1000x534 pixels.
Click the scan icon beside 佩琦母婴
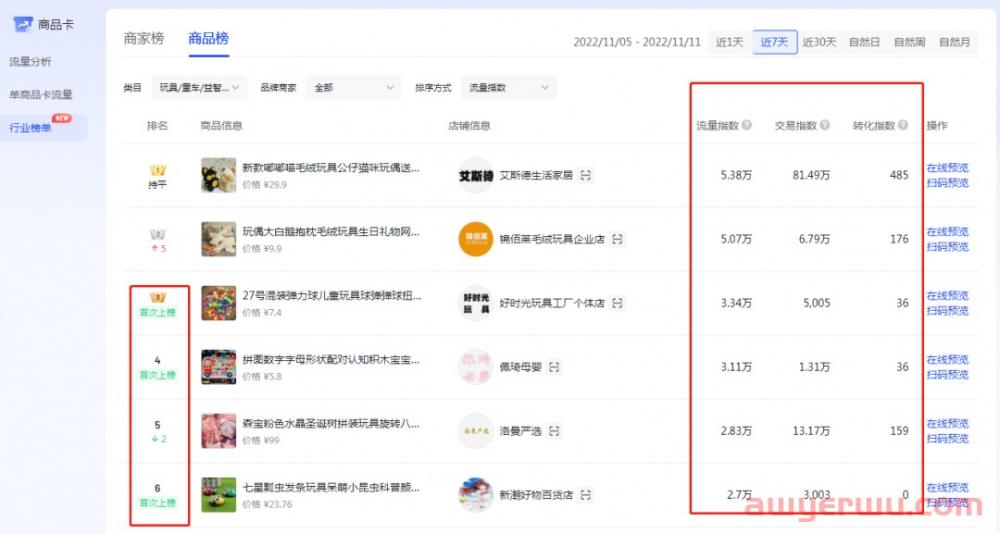click(x=554, y=367)
